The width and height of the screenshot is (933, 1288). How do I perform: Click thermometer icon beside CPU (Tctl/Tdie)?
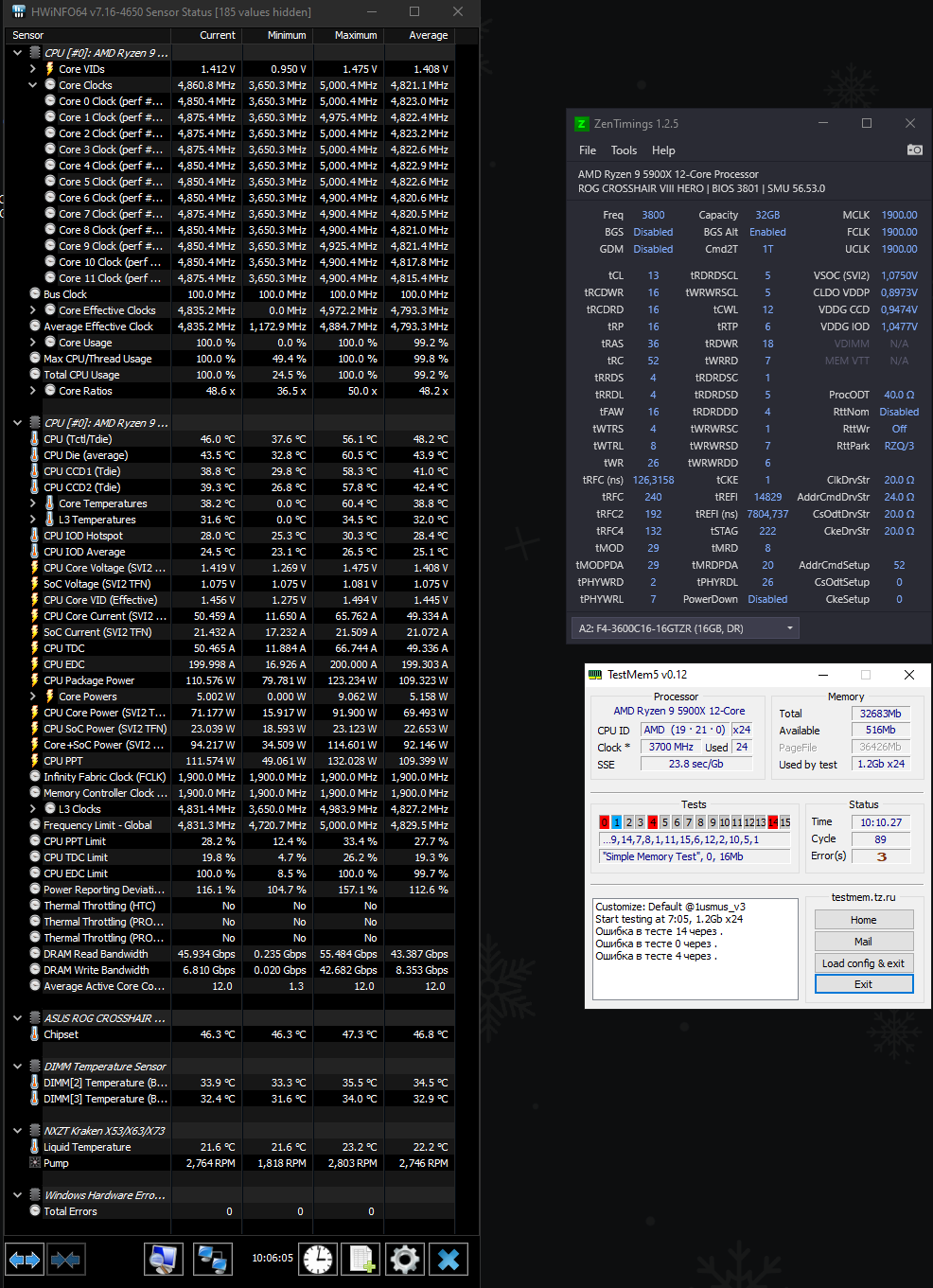pos(35,439)
